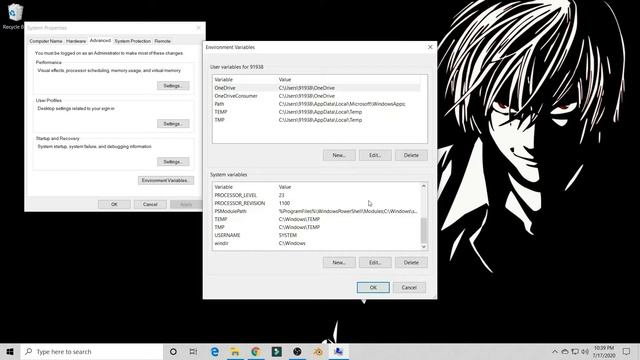The width and height of the screenshot is (640, 360).
Task: Close the Environment Variables dialog
Action: (430, 47)
